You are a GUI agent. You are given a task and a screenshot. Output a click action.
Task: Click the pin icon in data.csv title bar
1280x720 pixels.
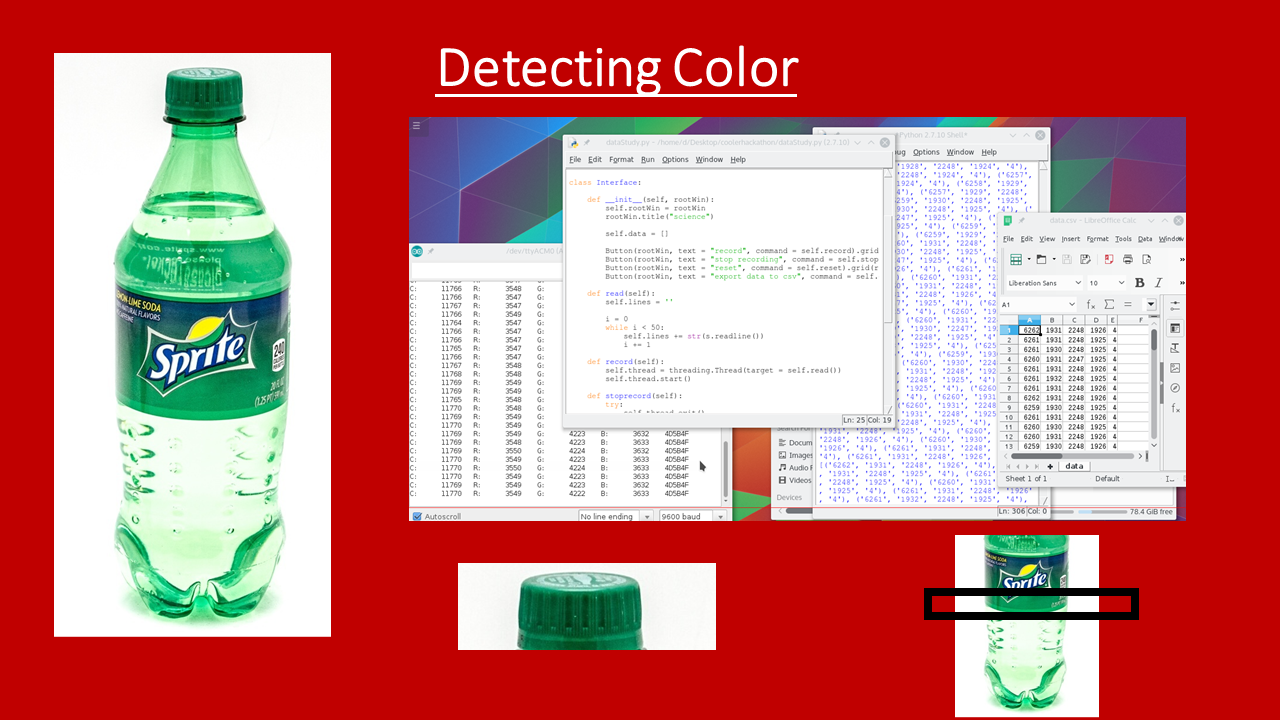[x=1021, y=221]
